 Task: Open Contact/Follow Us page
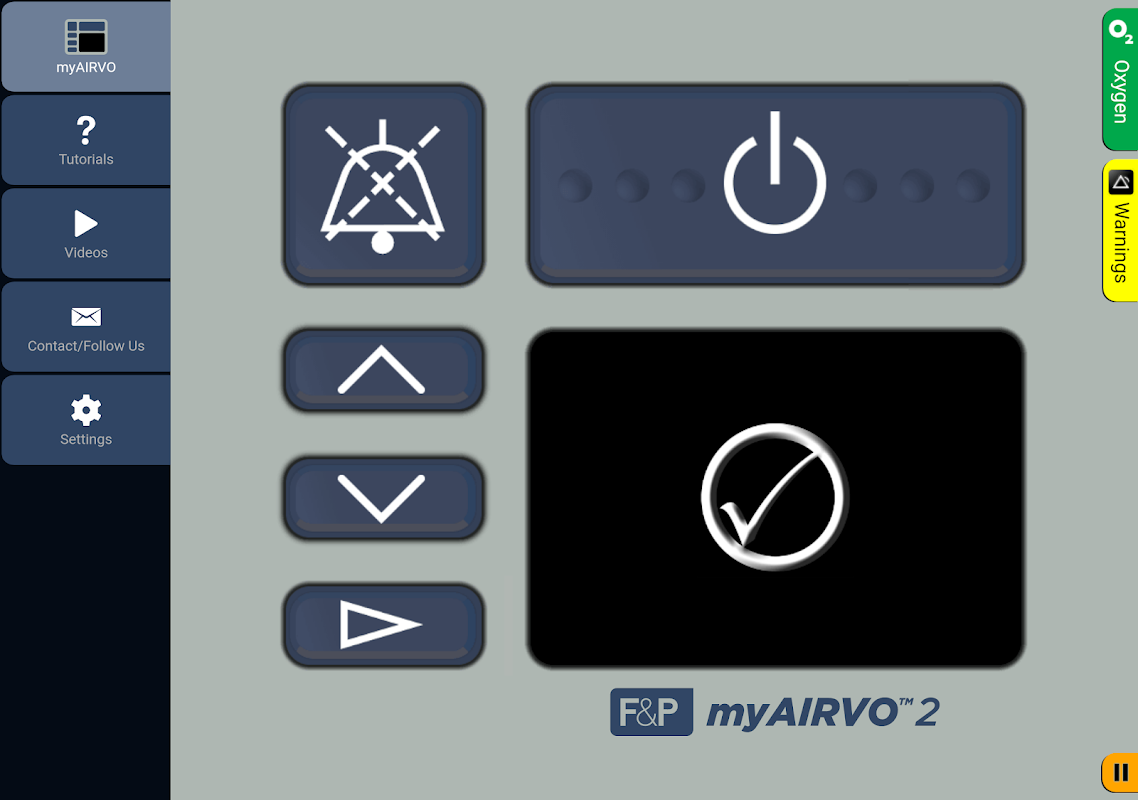click(86, 327)
